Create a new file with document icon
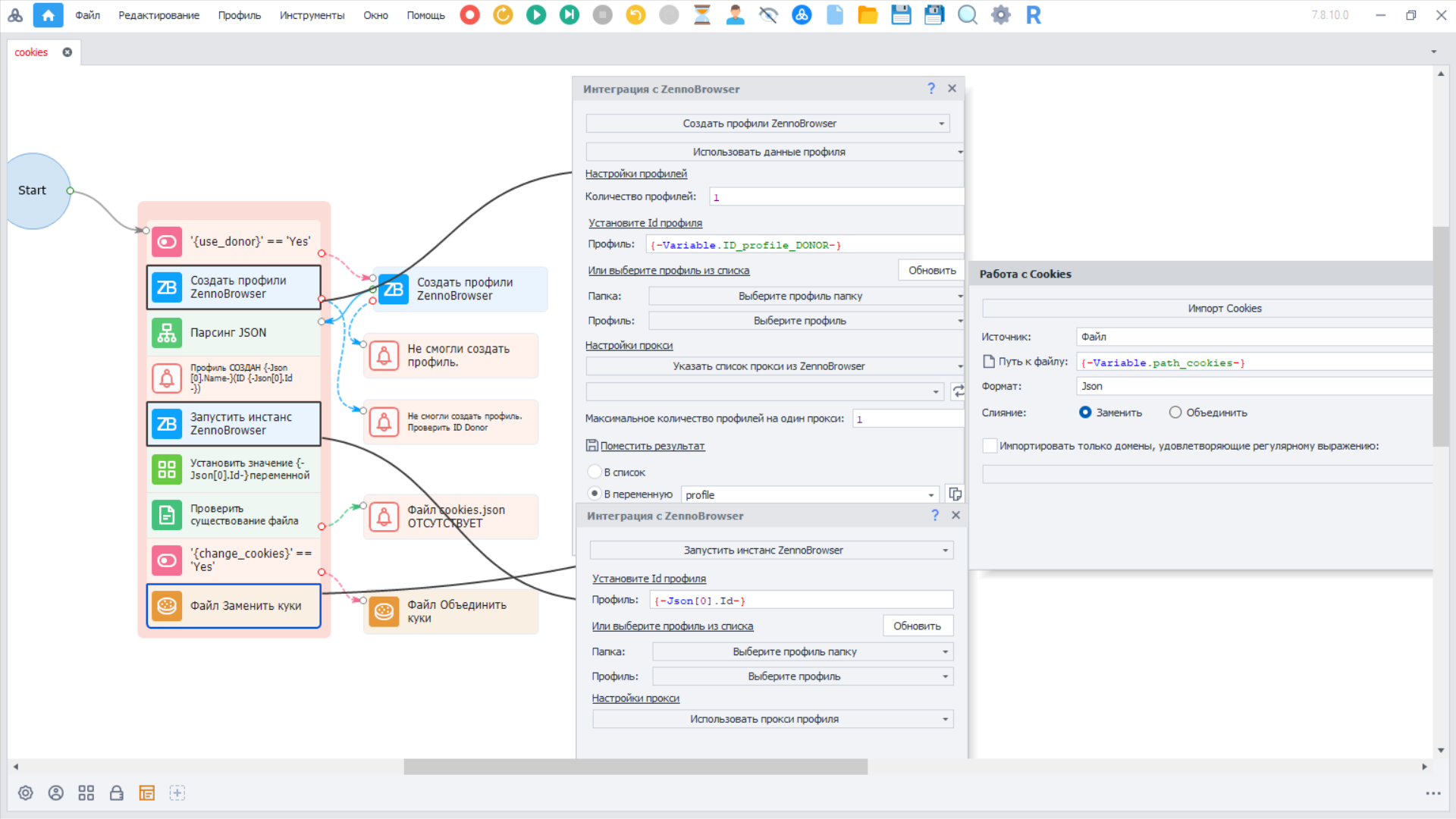The width and height of the screenshot is (1456, 819). [835, 15]
